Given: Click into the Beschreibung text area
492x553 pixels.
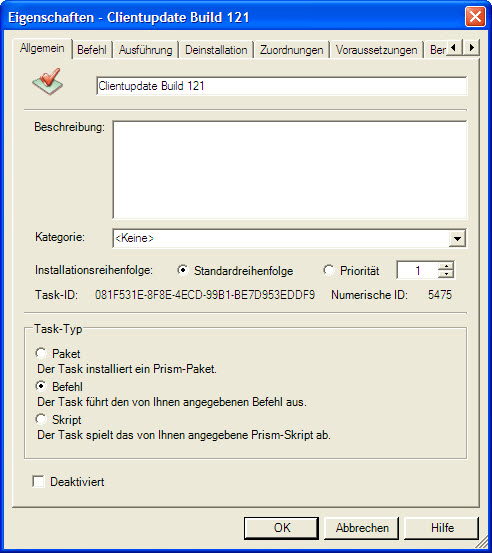Looking at the screenshot, I should [290, 170].
